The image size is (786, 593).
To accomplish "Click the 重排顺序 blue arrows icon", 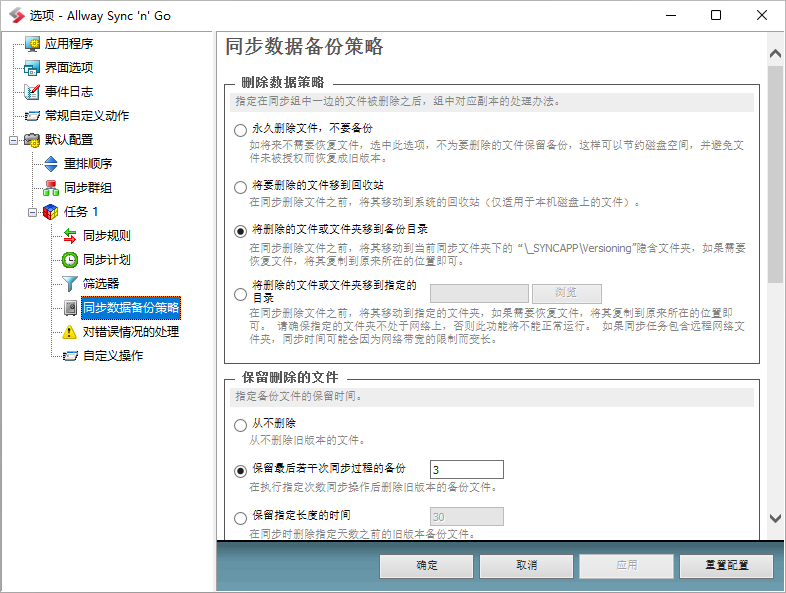I will coord(51,164).
